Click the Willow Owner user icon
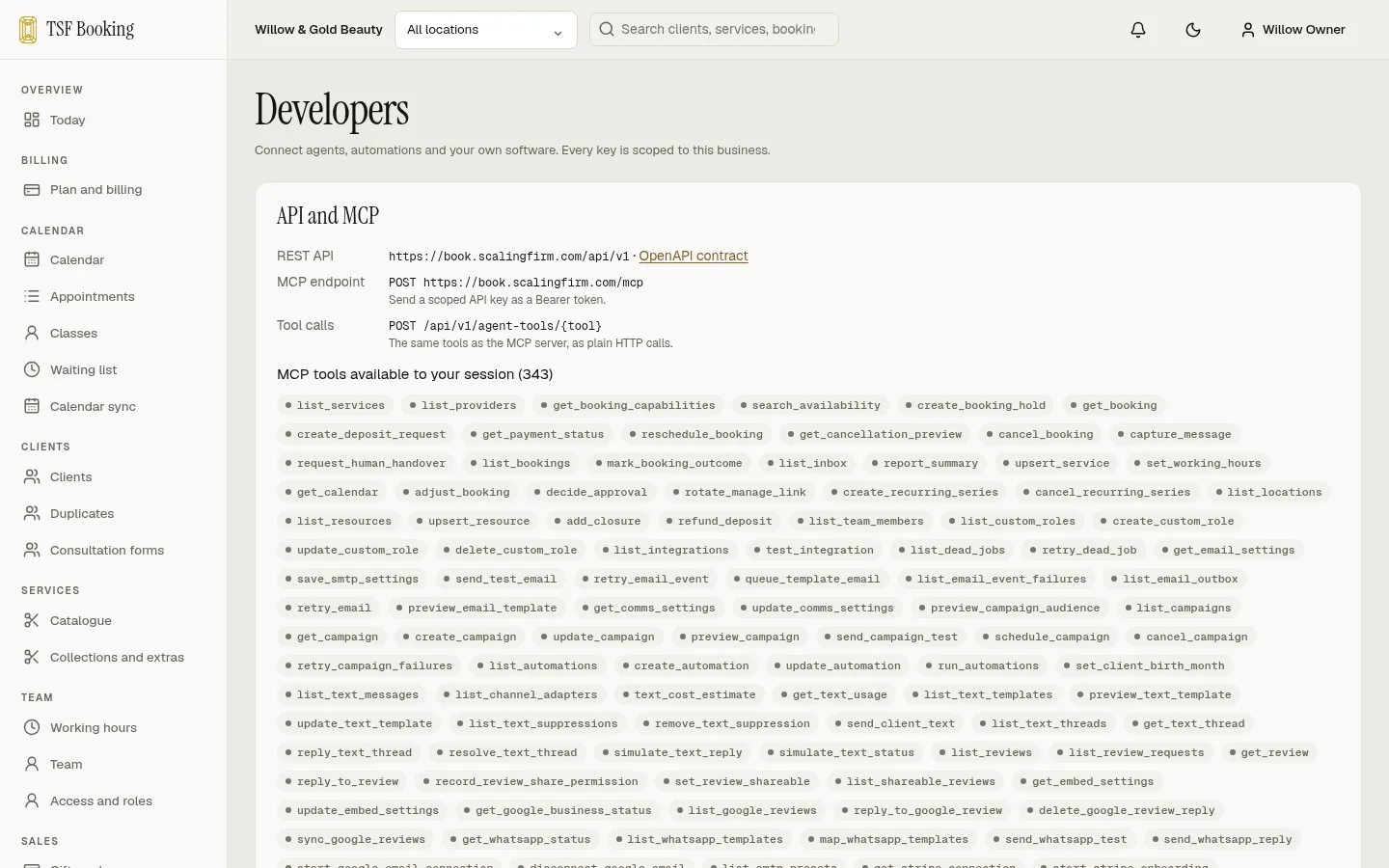 (1248, 30)
